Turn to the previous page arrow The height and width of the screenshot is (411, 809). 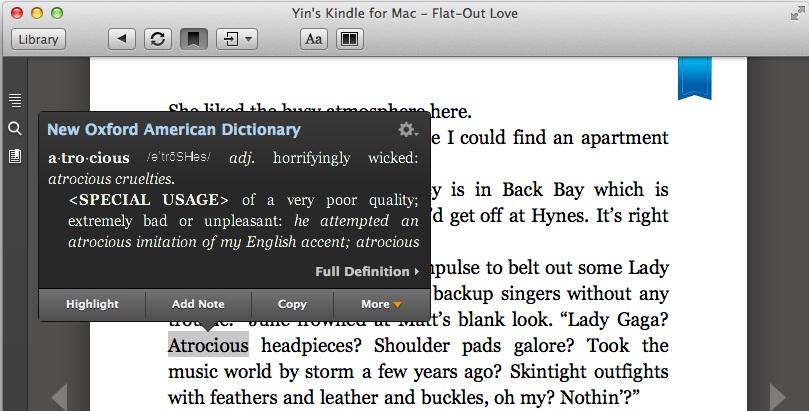[59, 397]
